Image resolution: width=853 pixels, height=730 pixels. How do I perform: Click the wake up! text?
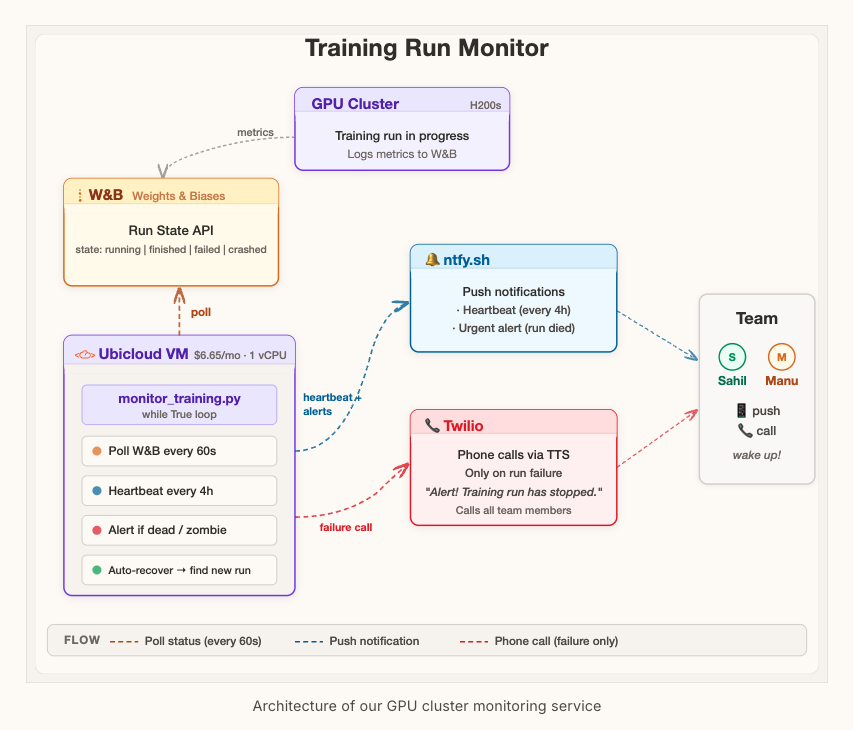pos(757,455)
